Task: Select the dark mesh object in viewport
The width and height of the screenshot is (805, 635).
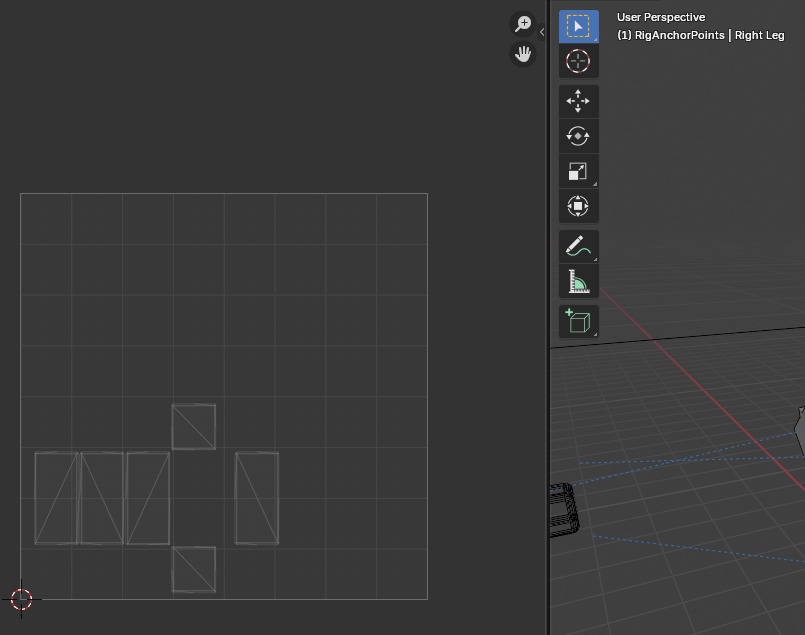Action: 563,508
